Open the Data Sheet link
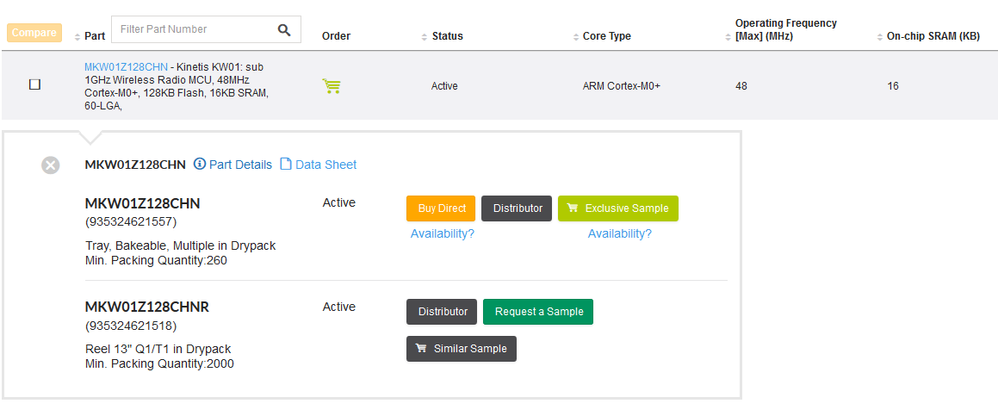 point(318,165)
